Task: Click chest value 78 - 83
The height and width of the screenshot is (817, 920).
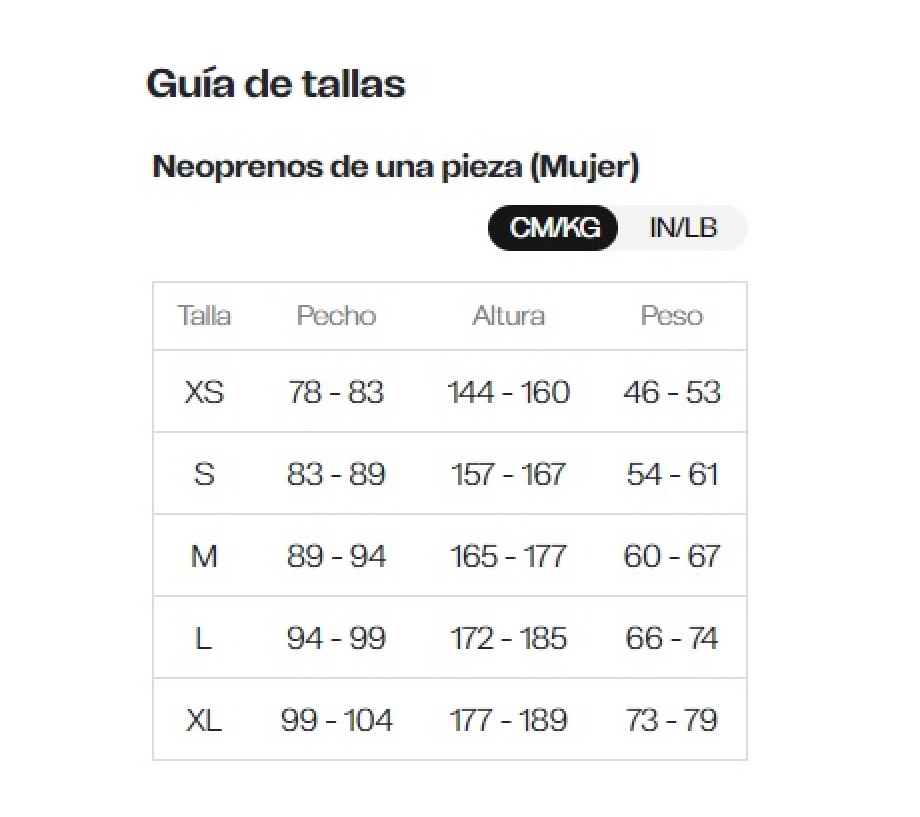Action: [x=336, y=392]
